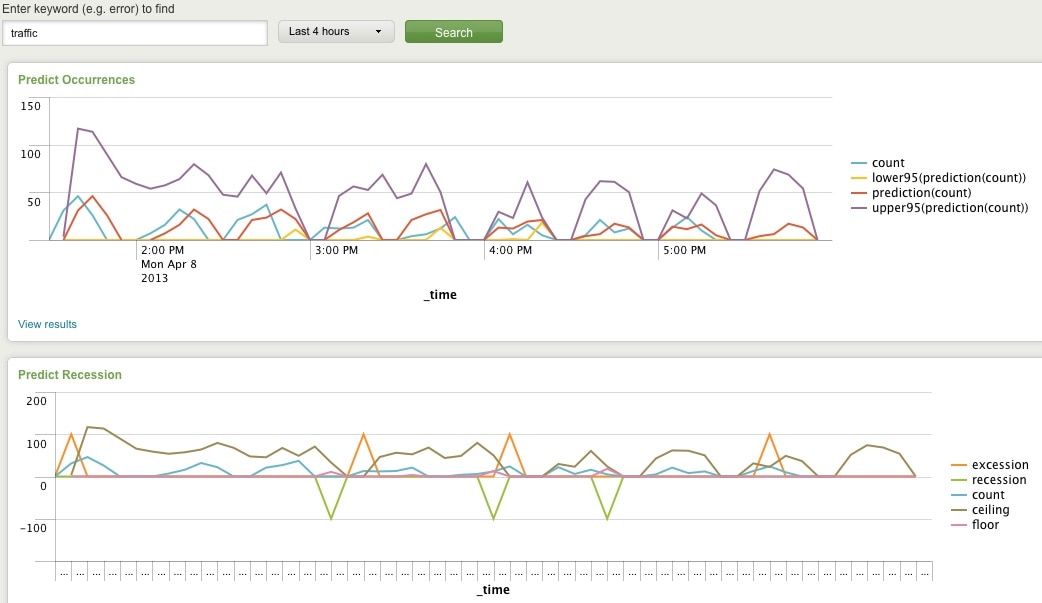Select the upper95(prediction(count)) legend label

950,208
